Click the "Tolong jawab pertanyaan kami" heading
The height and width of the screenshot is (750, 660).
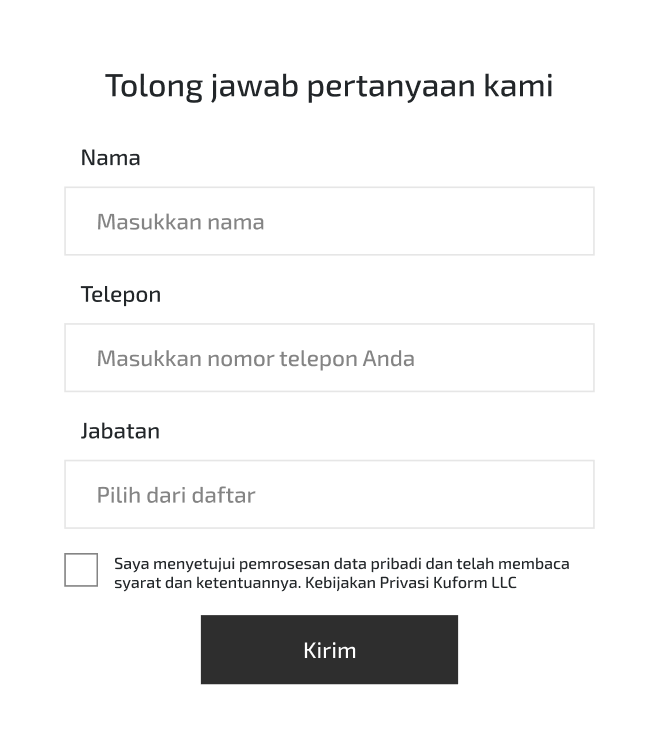point(329,86)
